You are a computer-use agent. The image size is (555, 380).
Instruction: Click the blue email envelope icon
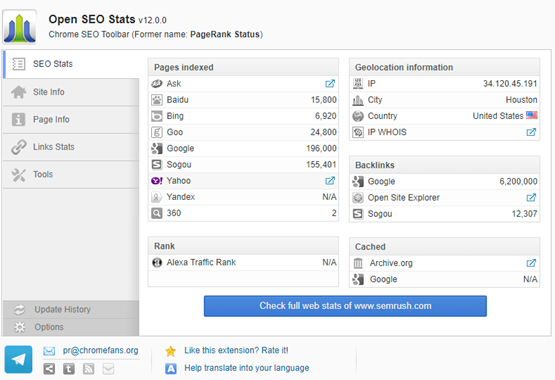coord(49,351)
